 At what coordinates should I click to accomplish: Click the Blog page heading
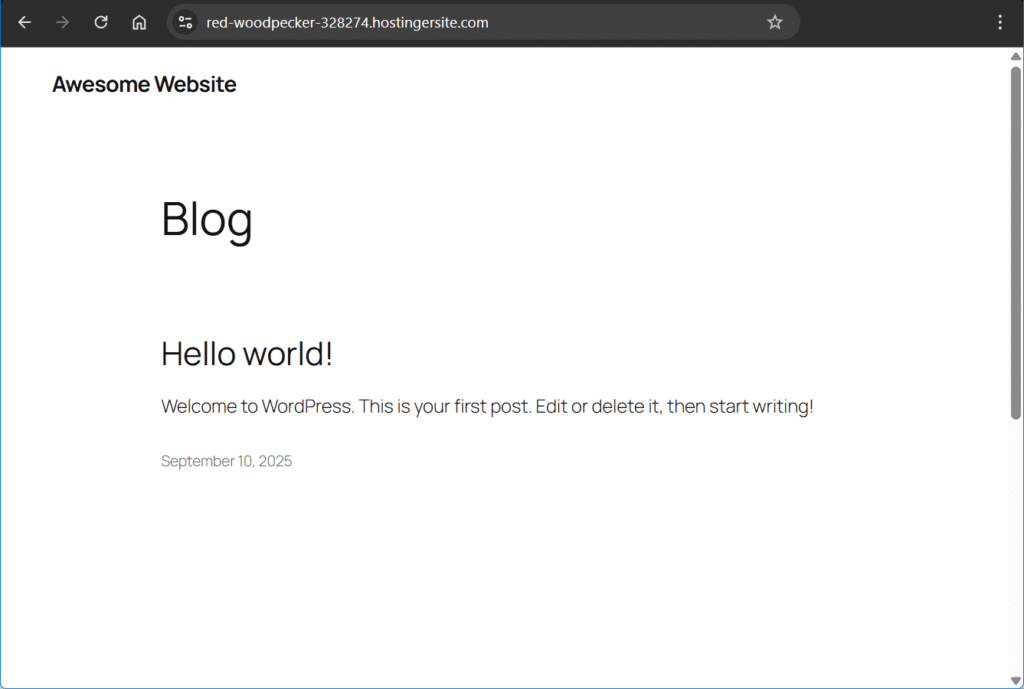207,219
